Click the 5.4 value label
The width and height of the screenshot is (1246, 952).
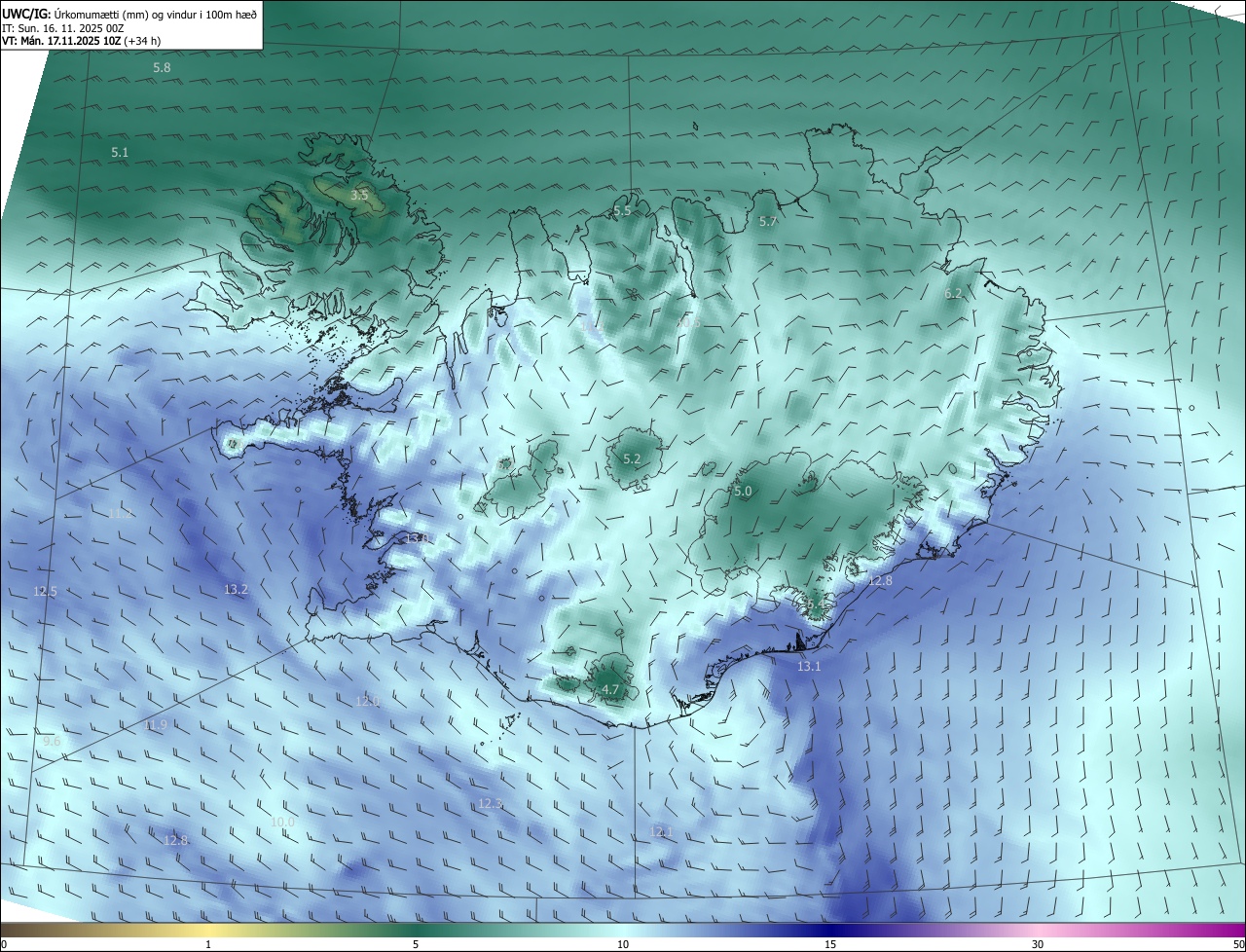click(816, 604)
